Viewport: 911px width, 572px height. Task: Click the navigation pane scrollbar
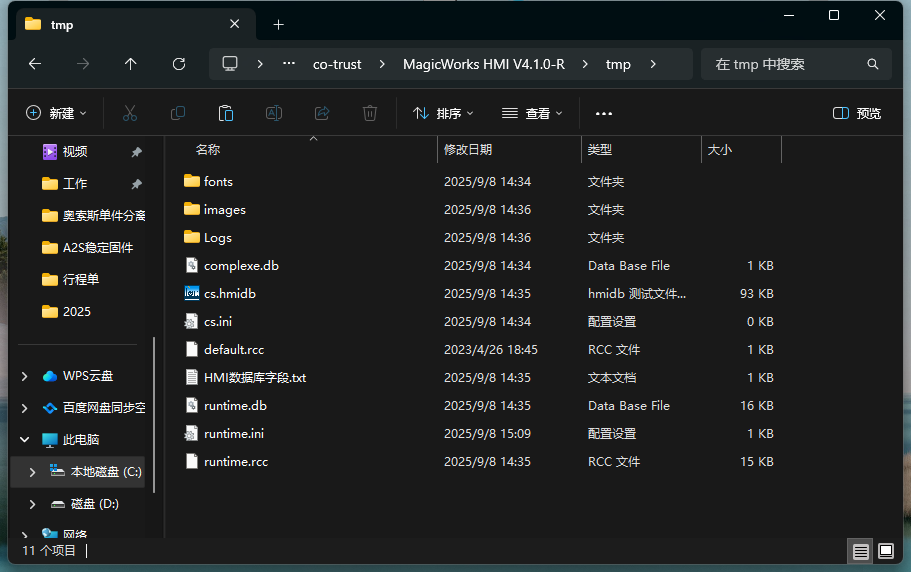[x=154, y=415]
